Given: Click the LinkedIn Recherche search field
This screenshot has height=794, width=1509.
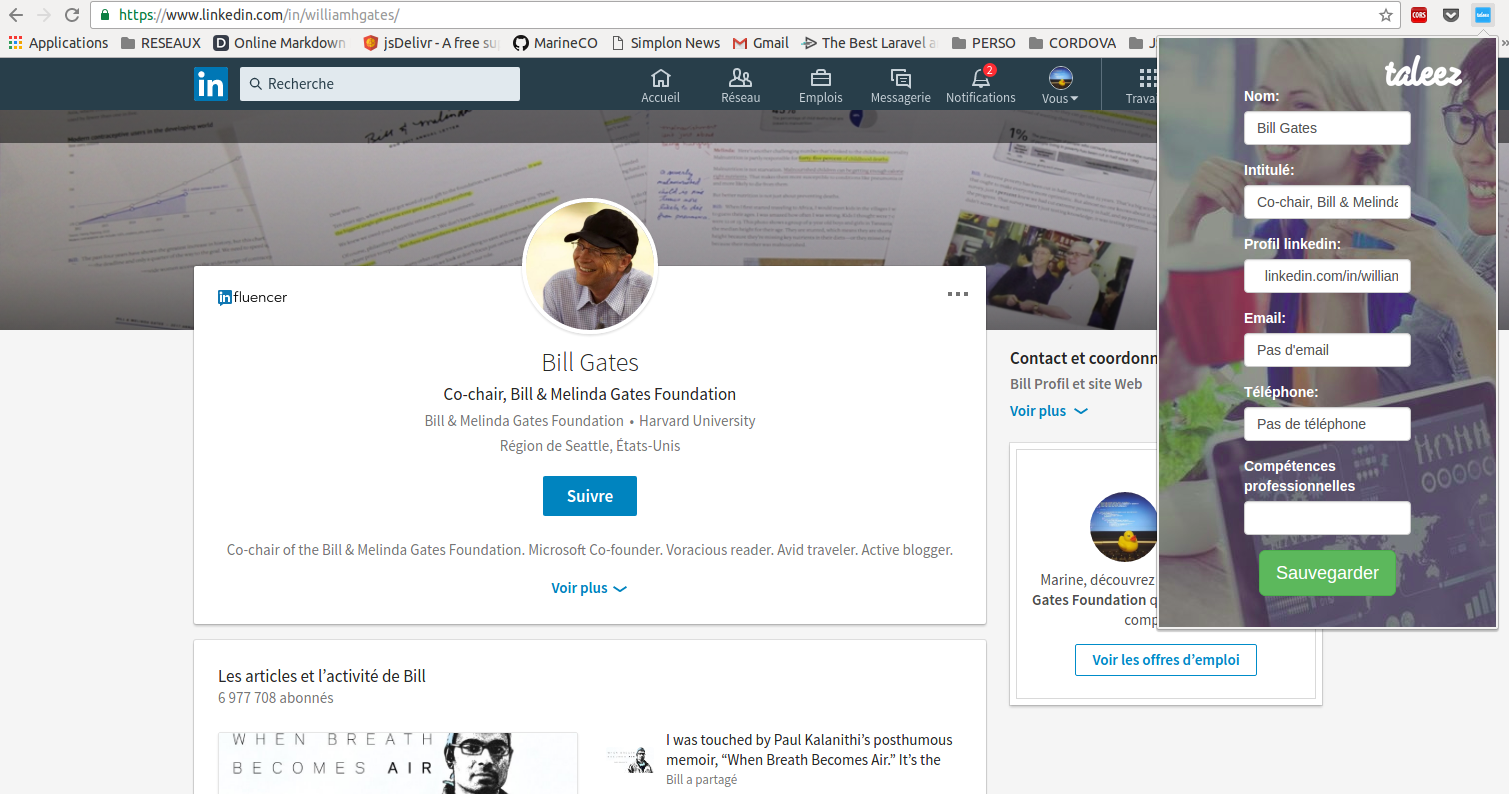Looking at the screenshot, I should (x=380, y=84).
